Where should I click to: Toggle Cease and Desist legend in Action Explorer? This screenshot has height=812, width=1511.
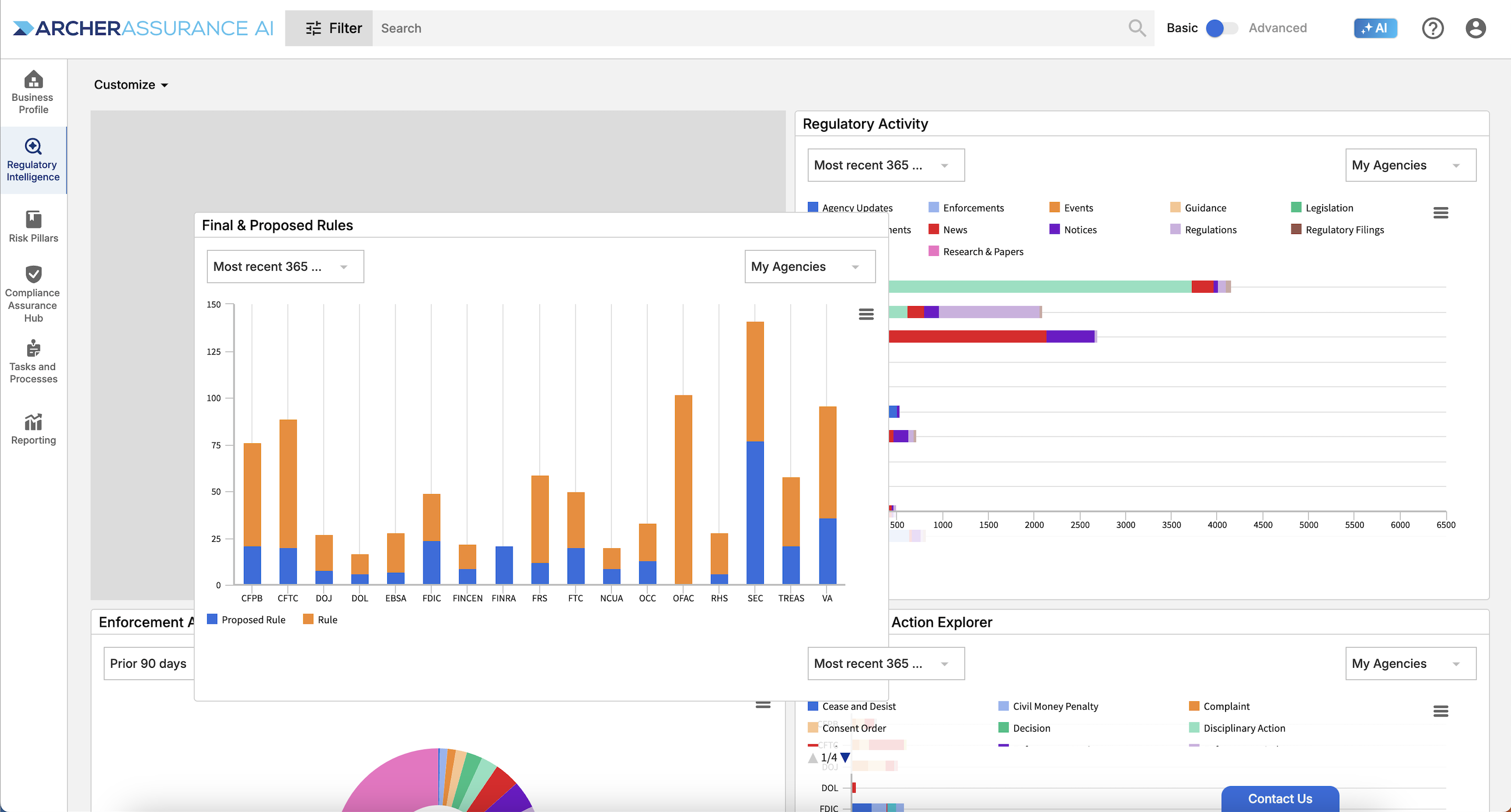[852, 707]
